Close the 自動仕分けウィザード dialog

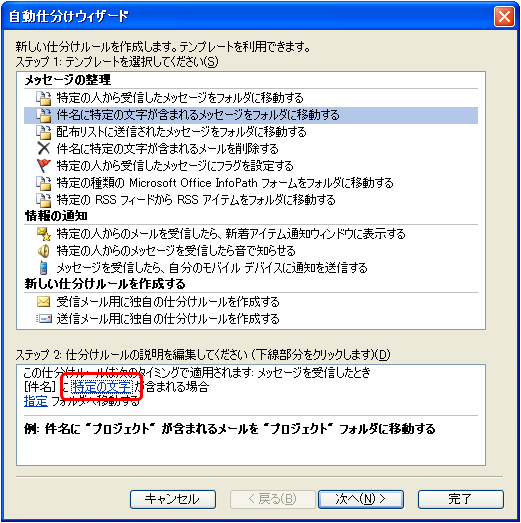504,16
